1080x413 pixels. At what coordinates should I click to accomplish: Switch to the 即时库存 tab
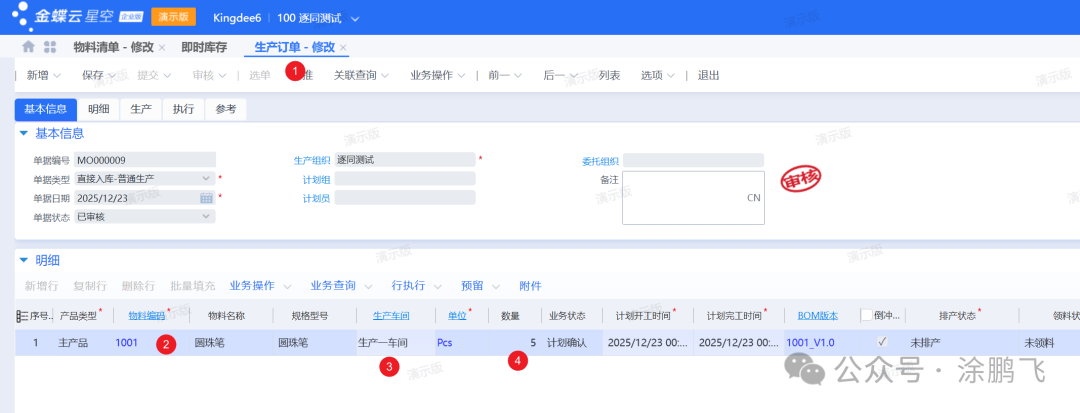tap(203, 47)
